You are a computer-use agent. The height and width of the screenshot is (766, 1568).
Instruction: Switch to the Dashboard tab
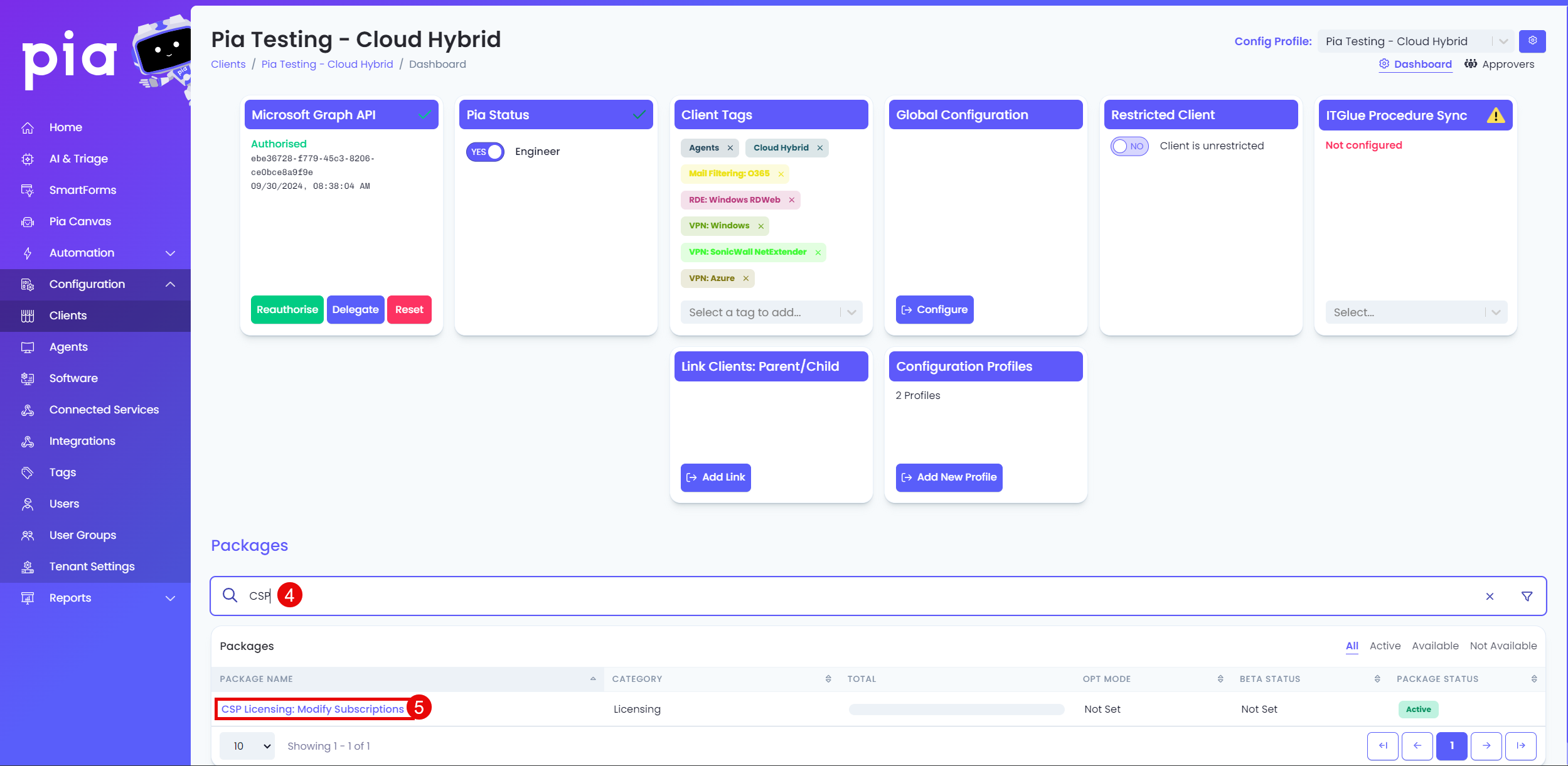(x=1415, y=64)
